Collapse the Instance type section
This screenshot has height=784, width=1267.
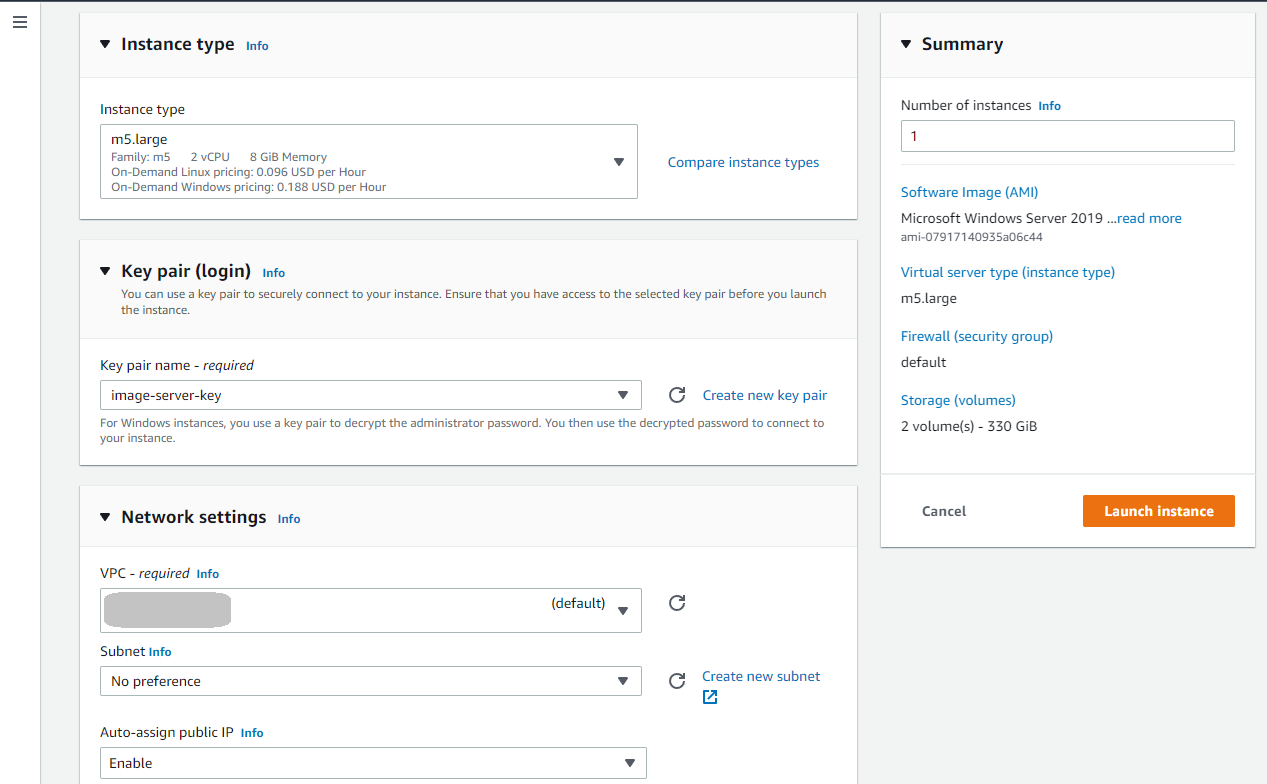(105, 45)
